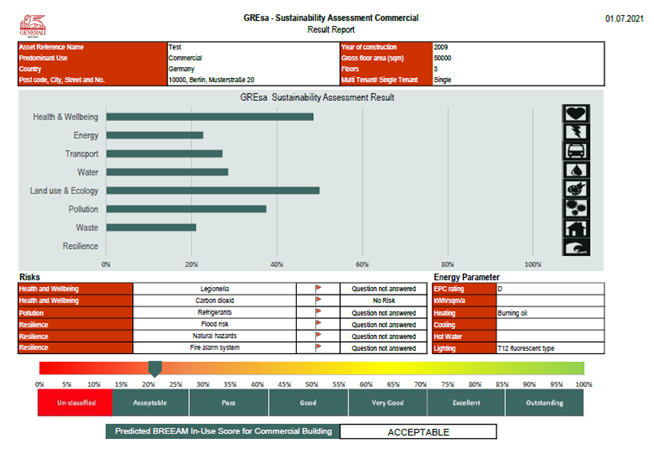Viewport: 654px width, 449px height.
Task: Click the Fire alarm system flag
Action: coord(318,347)
